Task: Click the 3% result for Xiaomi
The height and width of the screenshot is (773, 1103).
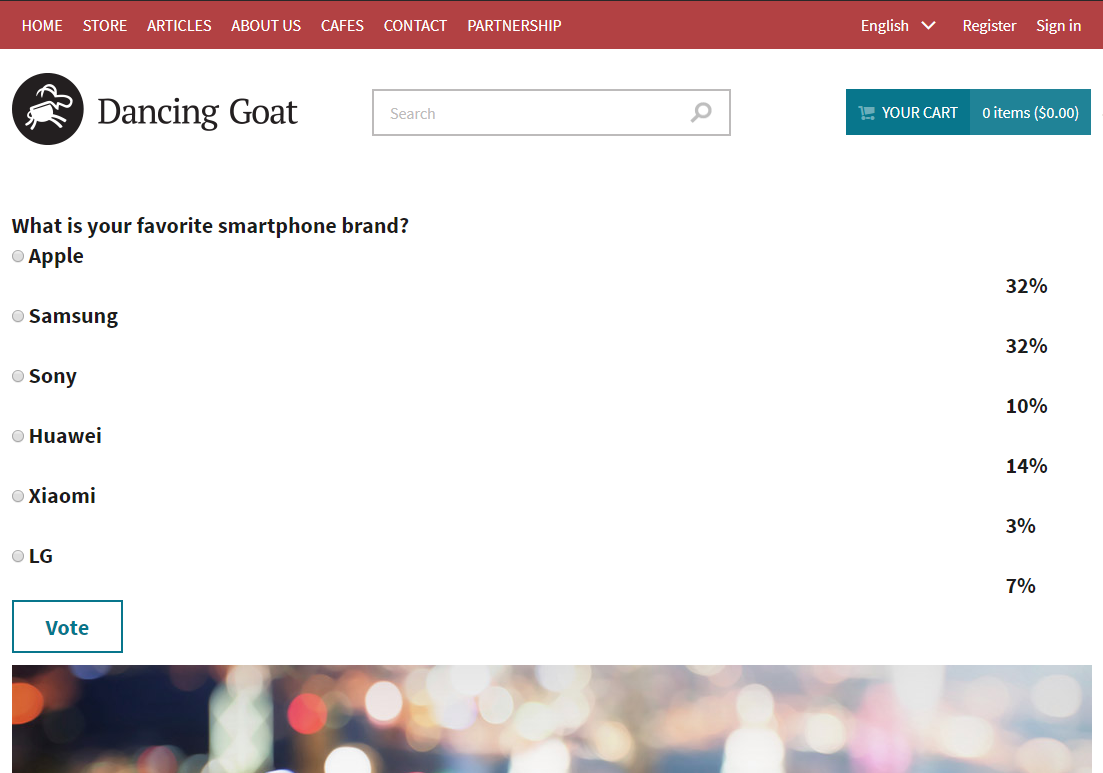Action: tap(1020, 525)
